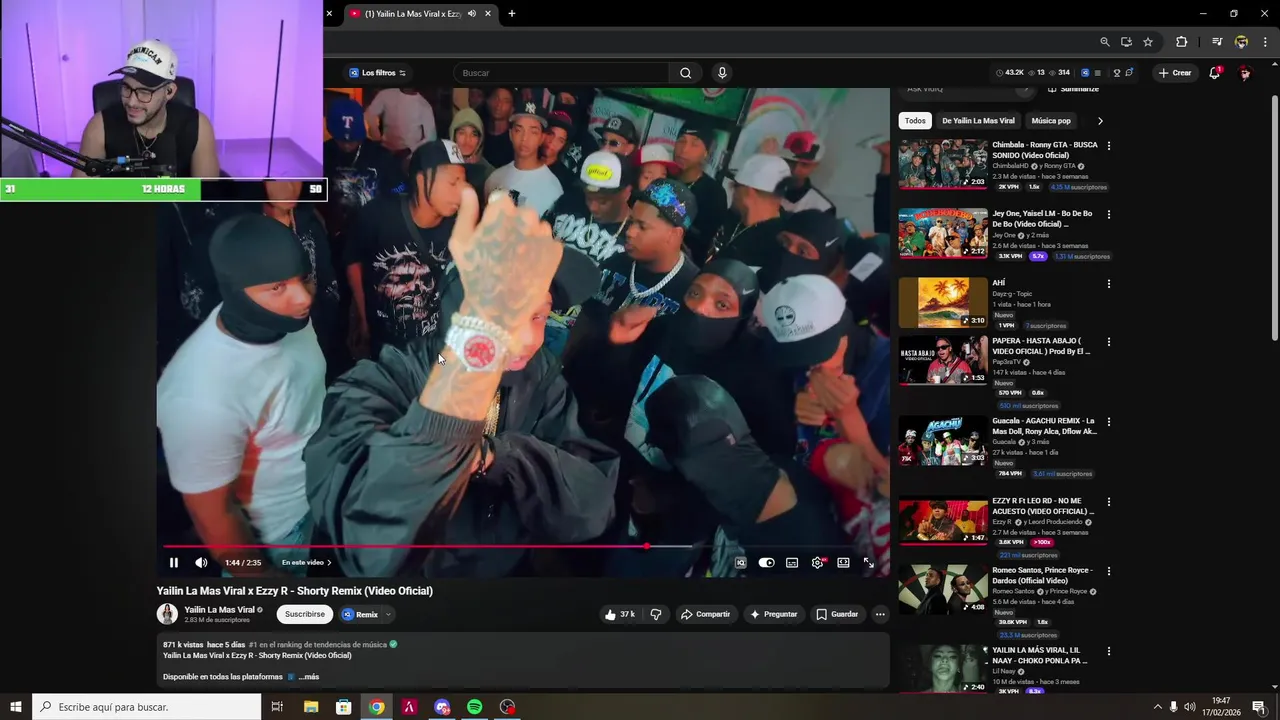1280x720 pixels.
Task: Click the Crear button
Action: [x=1175, y=73]
